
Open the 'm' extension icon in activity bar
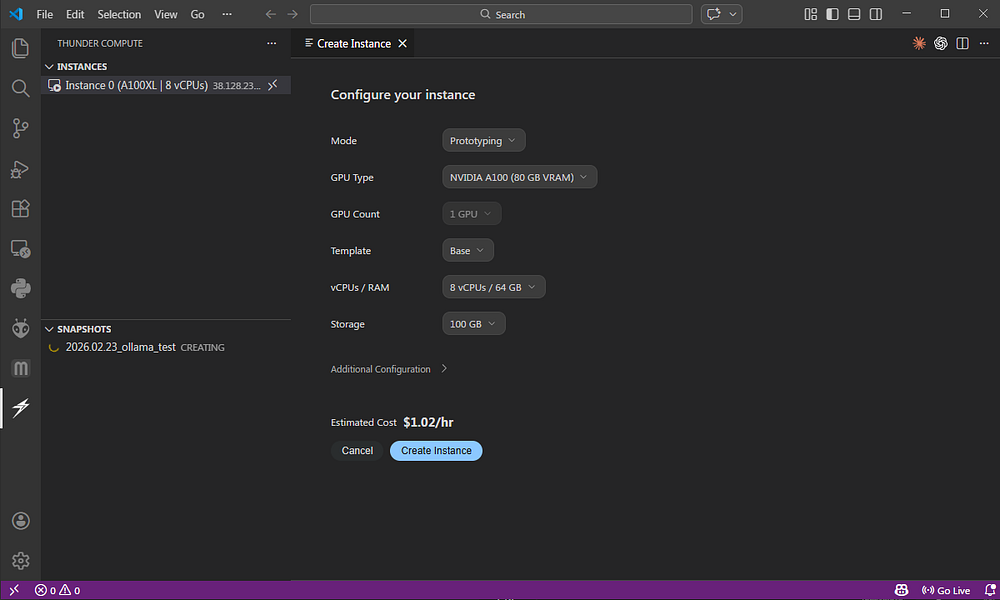pyautogui.click(x=20, y=368)
